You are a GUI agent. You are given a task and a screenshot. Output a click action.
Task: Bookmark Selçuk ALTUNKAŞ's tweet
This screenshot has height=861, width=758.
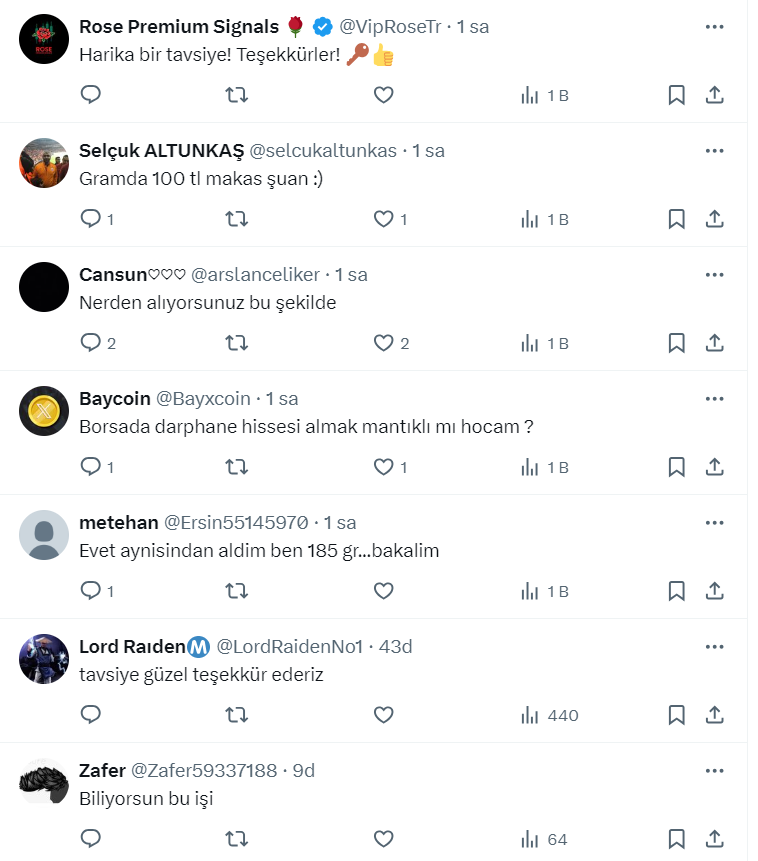pos(676,219)
